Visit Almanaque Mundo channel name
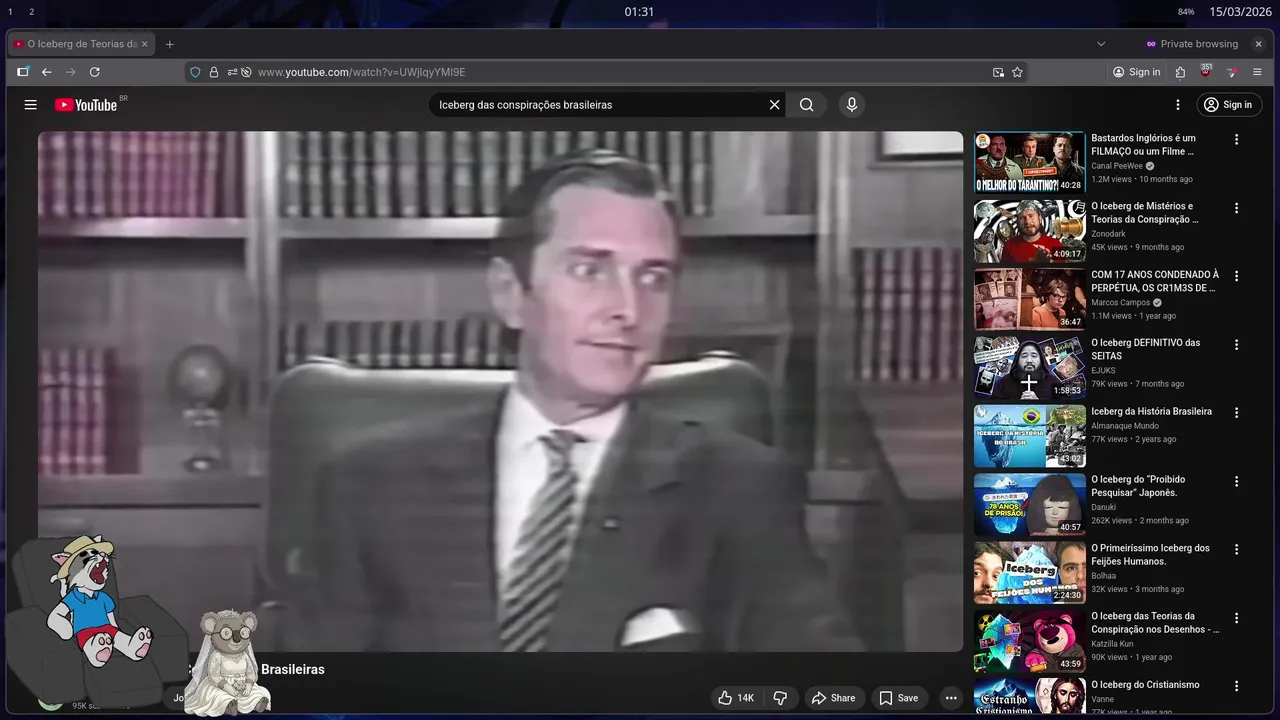1280x720 pixels. coord(1125,426)
